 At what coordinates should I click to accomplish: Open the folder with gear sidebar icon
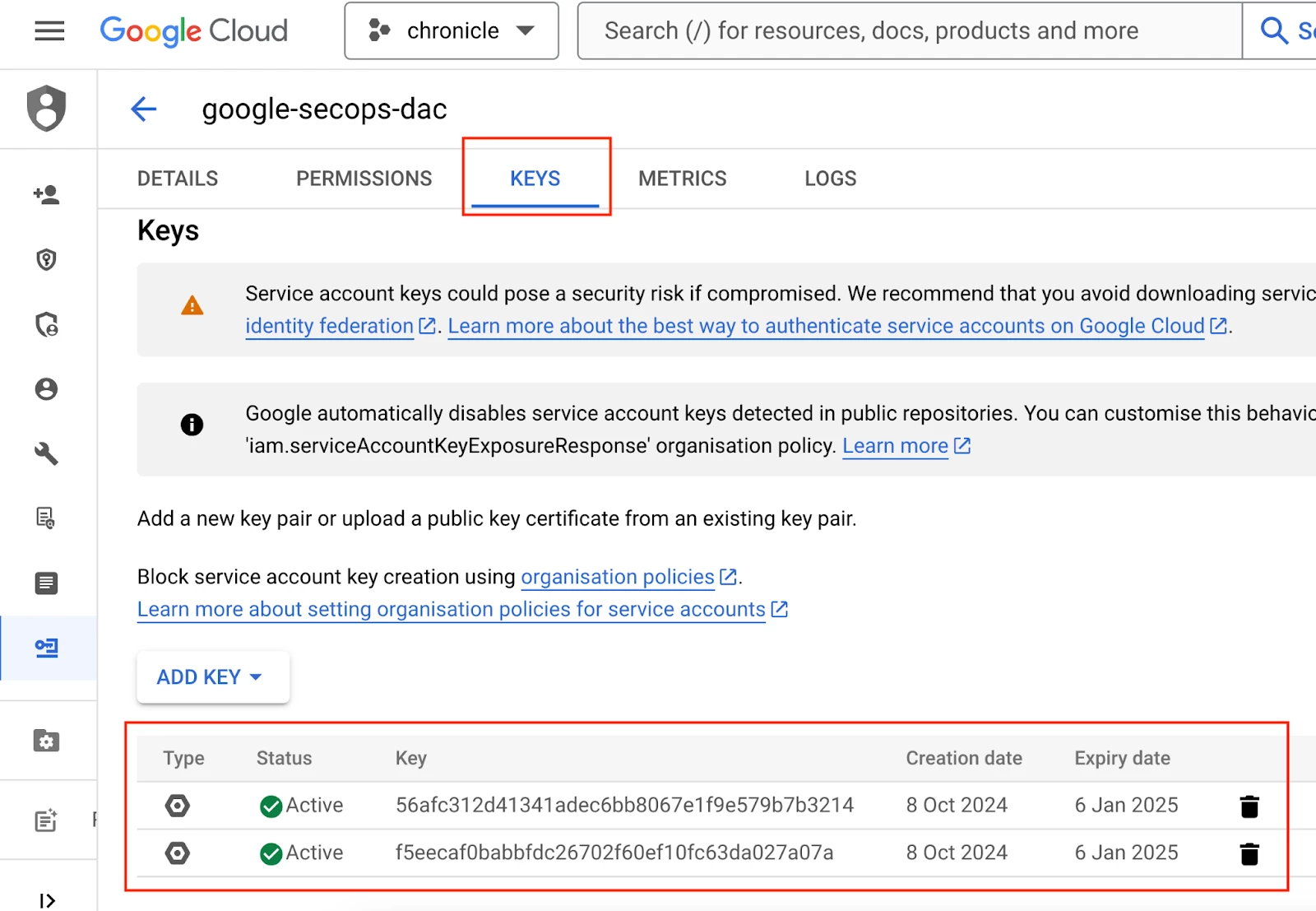[x=47, y=741]
